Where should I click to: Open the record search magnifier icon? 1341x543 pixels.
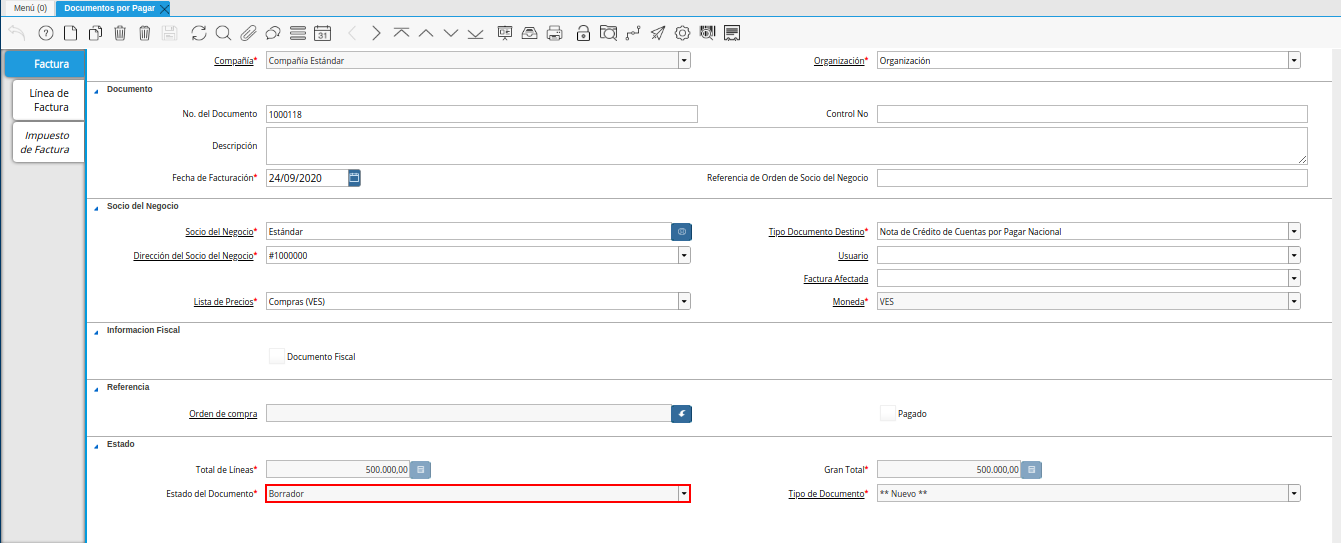(x=223, y=33)
